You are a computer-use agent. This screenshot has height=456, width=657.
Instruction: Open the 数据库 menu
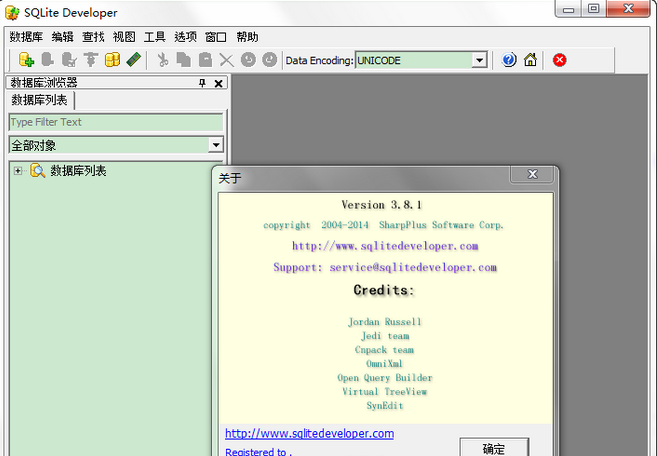pos(26,37)
